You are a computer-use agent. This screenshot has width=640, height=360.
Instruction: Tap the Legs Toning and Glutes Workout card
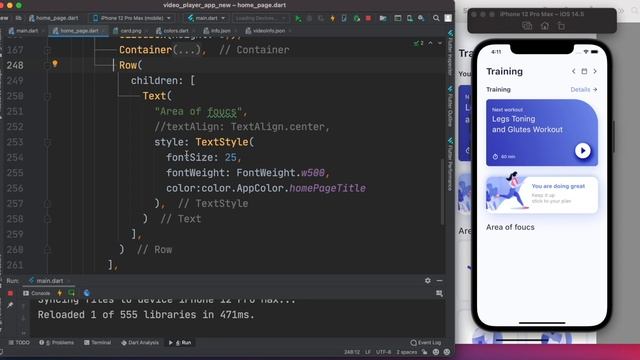[542, 133]
